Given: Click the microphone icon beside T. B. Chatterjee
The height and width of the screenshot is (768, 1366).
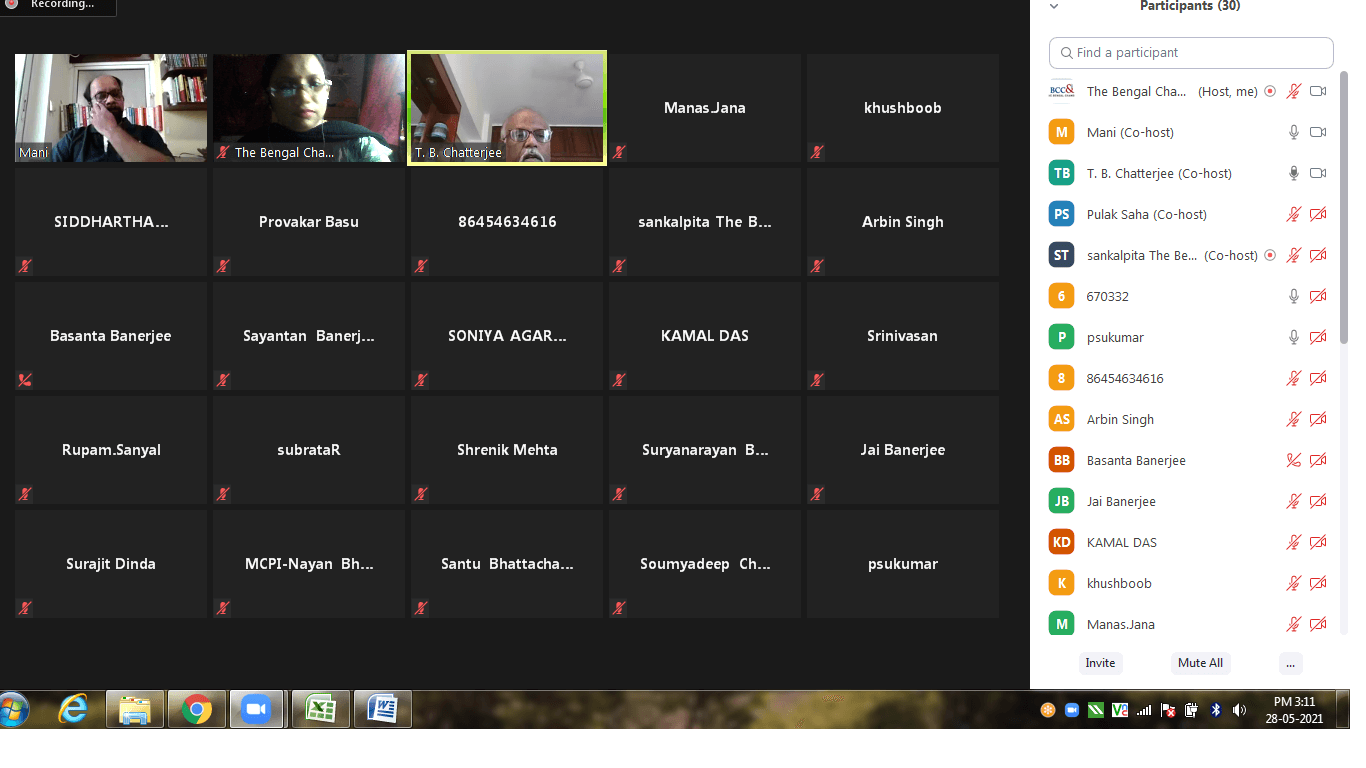Looking at the screenshot, I should pyautogui.click(x=1294, y=173).
